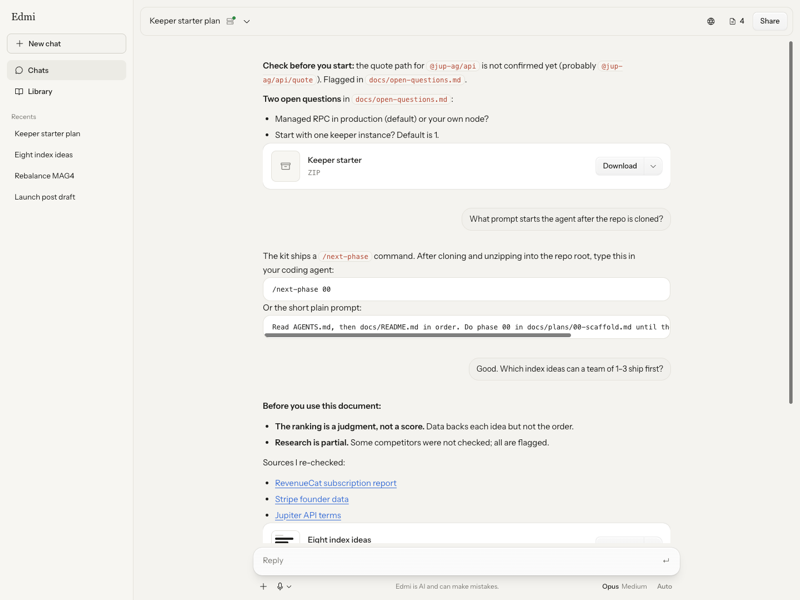Expand the Keeper starter plan title chevron
800x600 pixels.
(247, 21)
